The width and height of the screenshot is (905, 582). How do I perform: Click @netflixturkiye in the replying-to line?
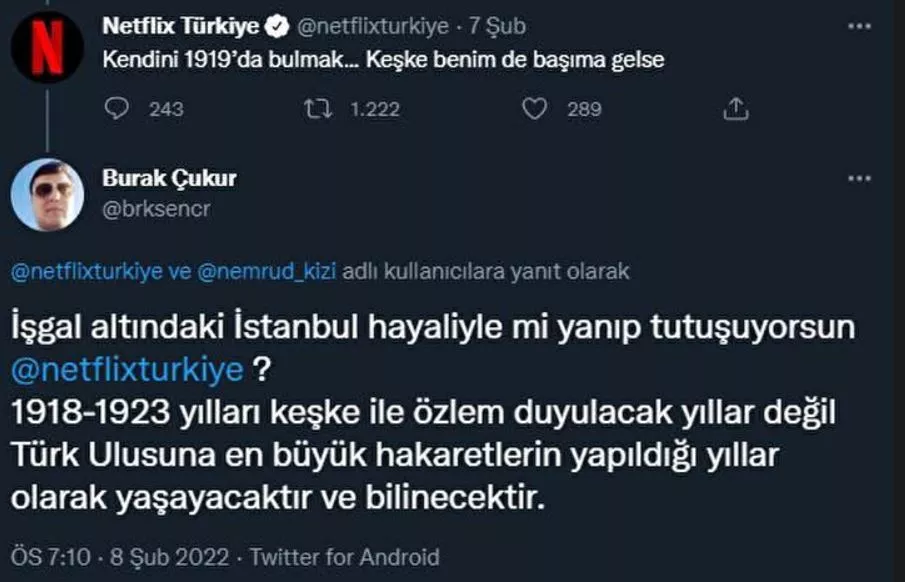pyautogui.click(x=86, y=272)
